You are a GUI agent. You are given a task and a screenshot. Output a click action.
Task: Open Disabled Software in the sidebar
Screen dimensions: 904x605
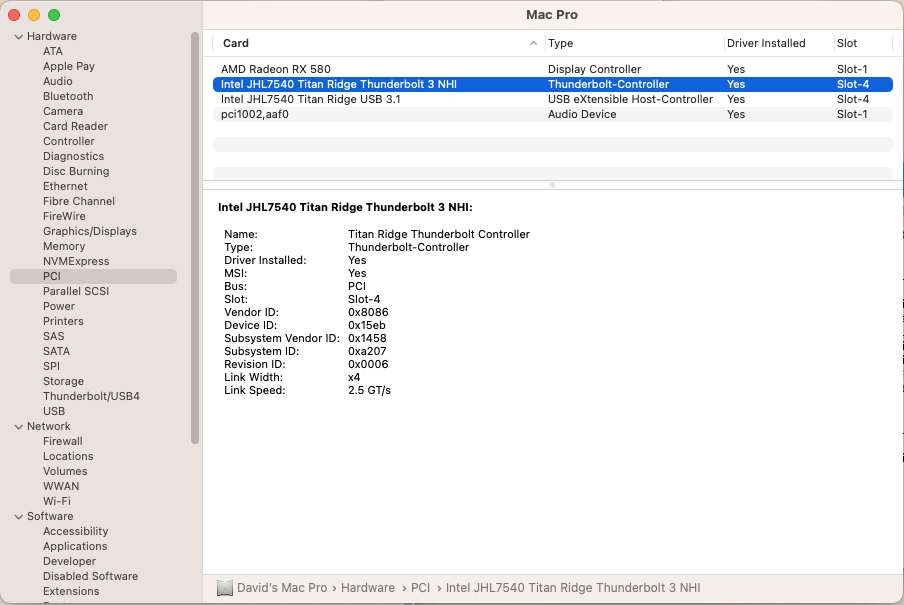(x=91, y=576)
